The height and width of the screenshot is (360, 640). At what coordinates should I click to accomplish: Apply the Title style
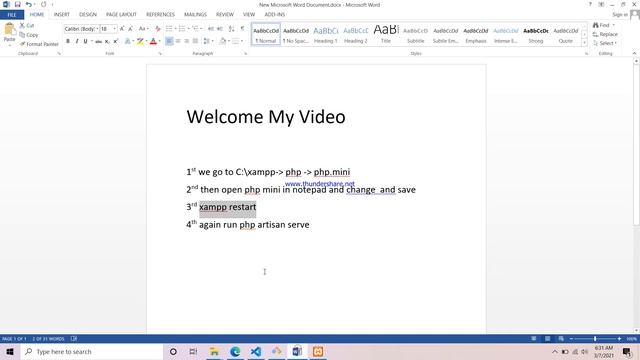(386, 35)
